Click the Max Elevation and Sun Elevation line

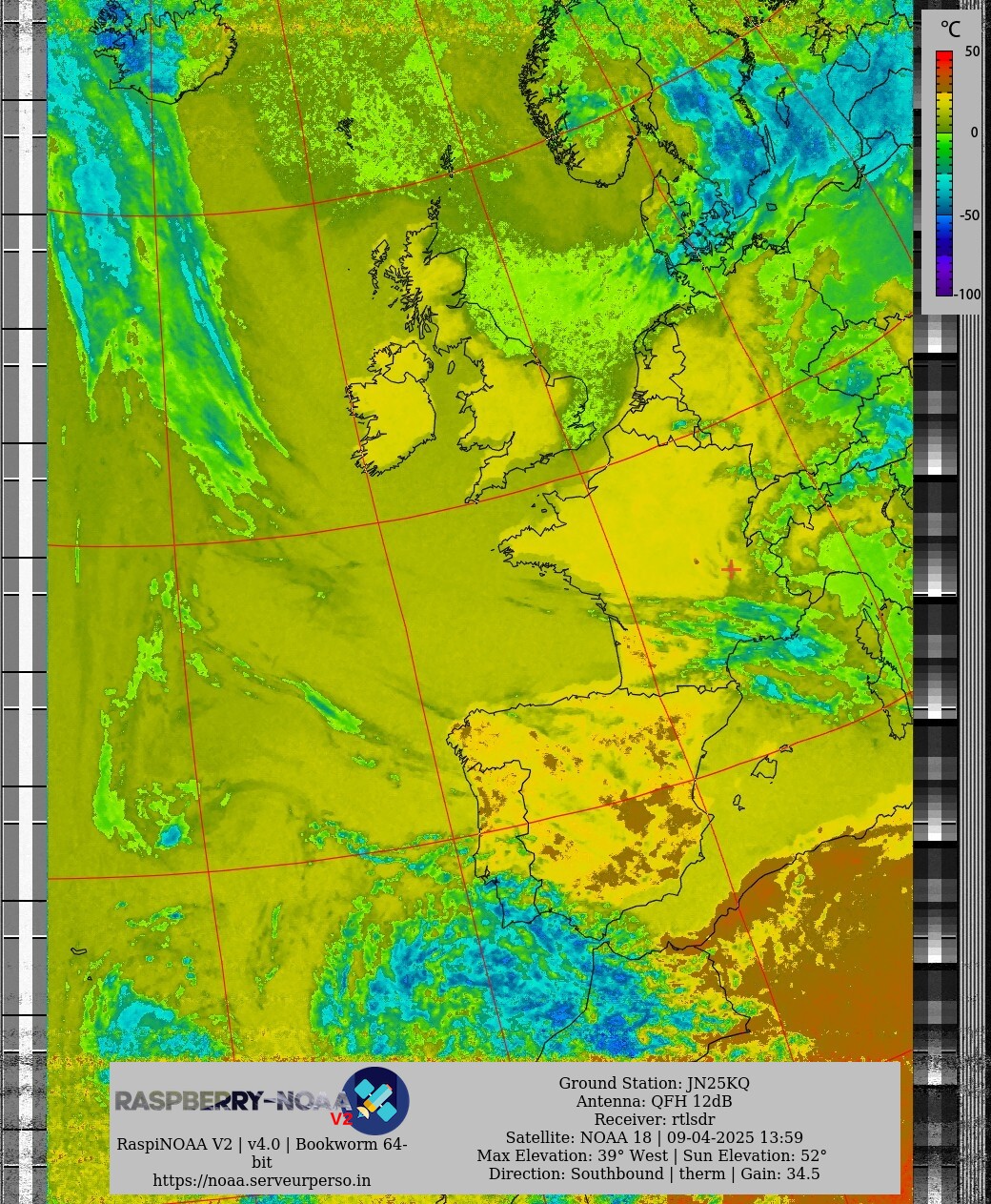[x=652, y=1155]
